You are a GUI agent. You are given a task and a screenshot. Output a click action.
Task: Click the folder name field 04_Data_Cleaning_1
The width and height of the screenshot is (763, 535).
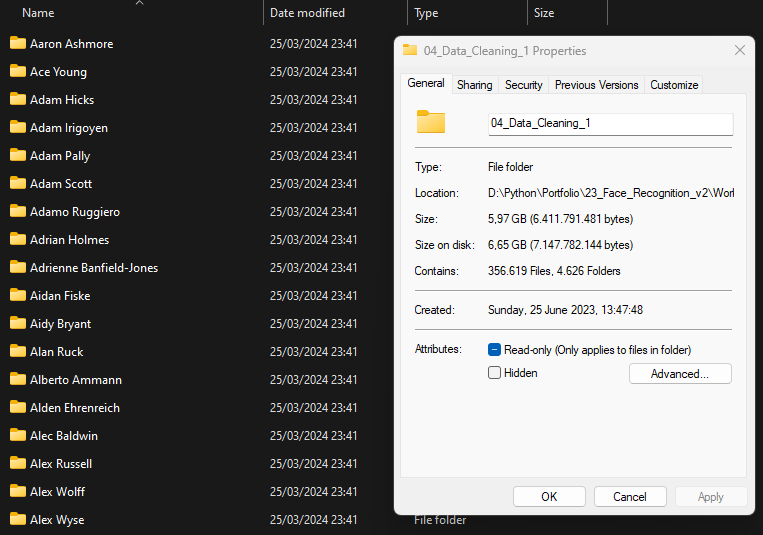click(x=611, y=124)
